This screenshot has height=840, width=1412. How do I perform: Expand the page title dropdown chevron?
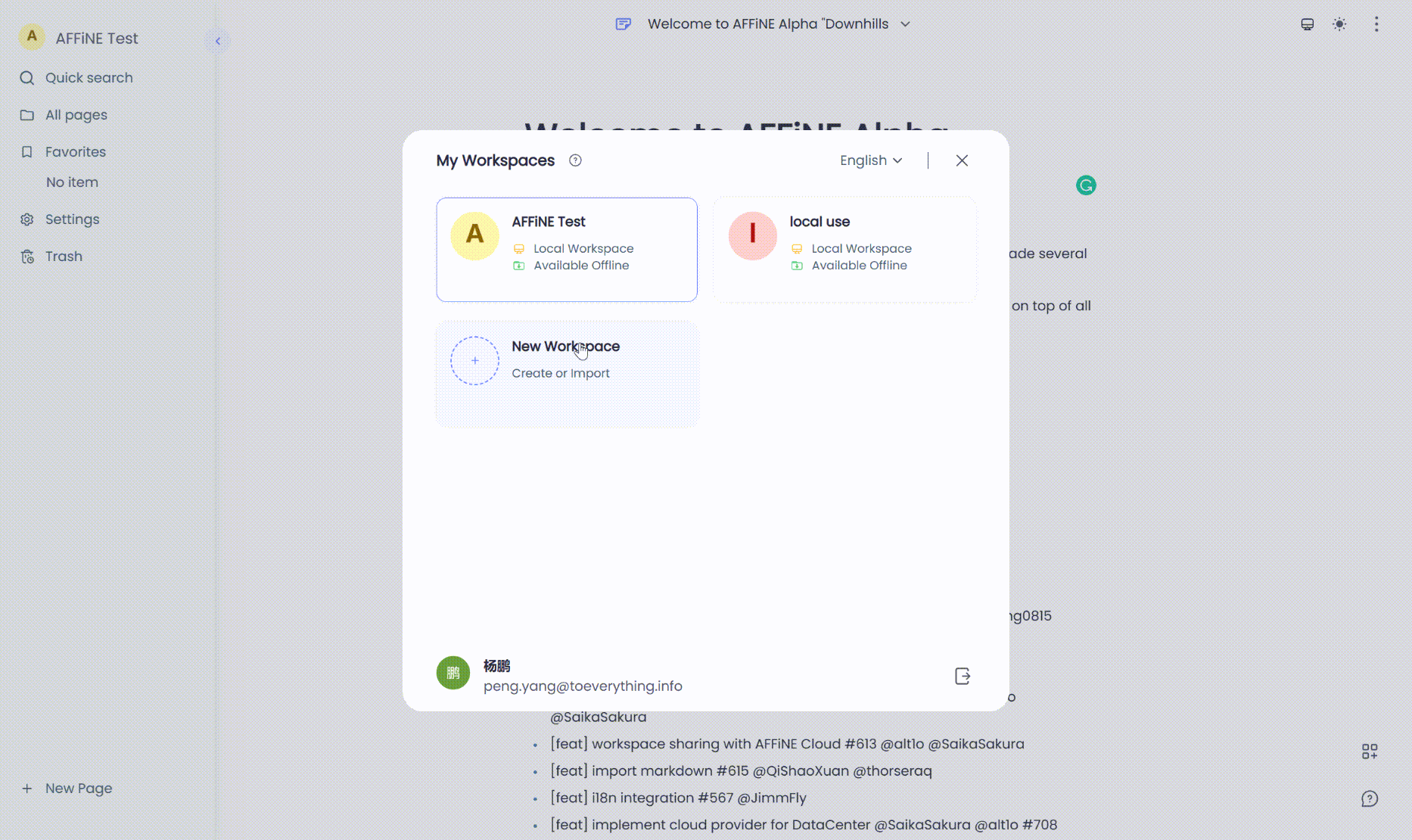coord(905,24)
